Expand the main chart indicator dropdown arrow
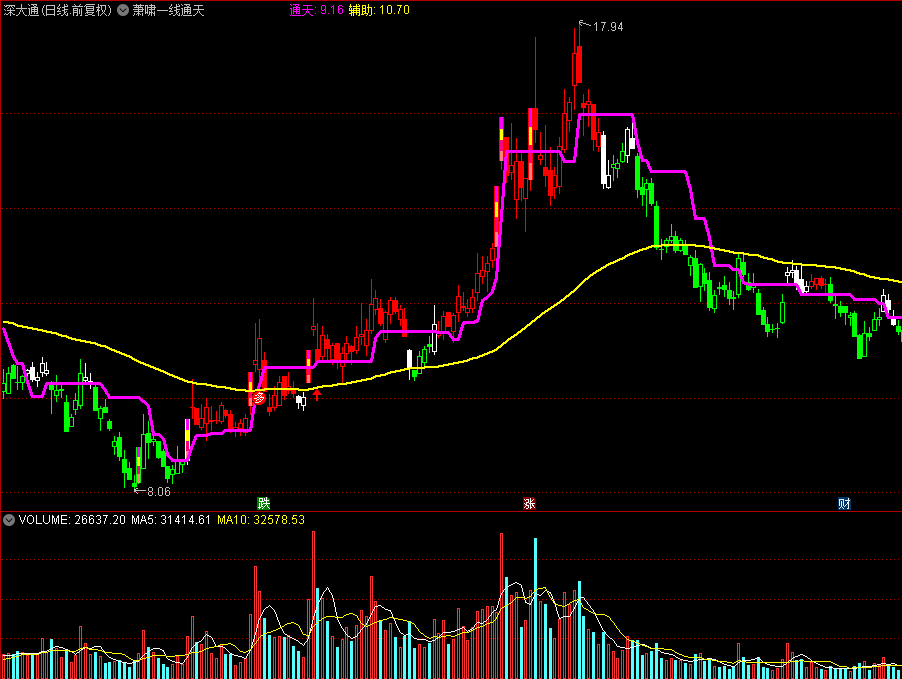902x679 pixels. click(123, 10)
